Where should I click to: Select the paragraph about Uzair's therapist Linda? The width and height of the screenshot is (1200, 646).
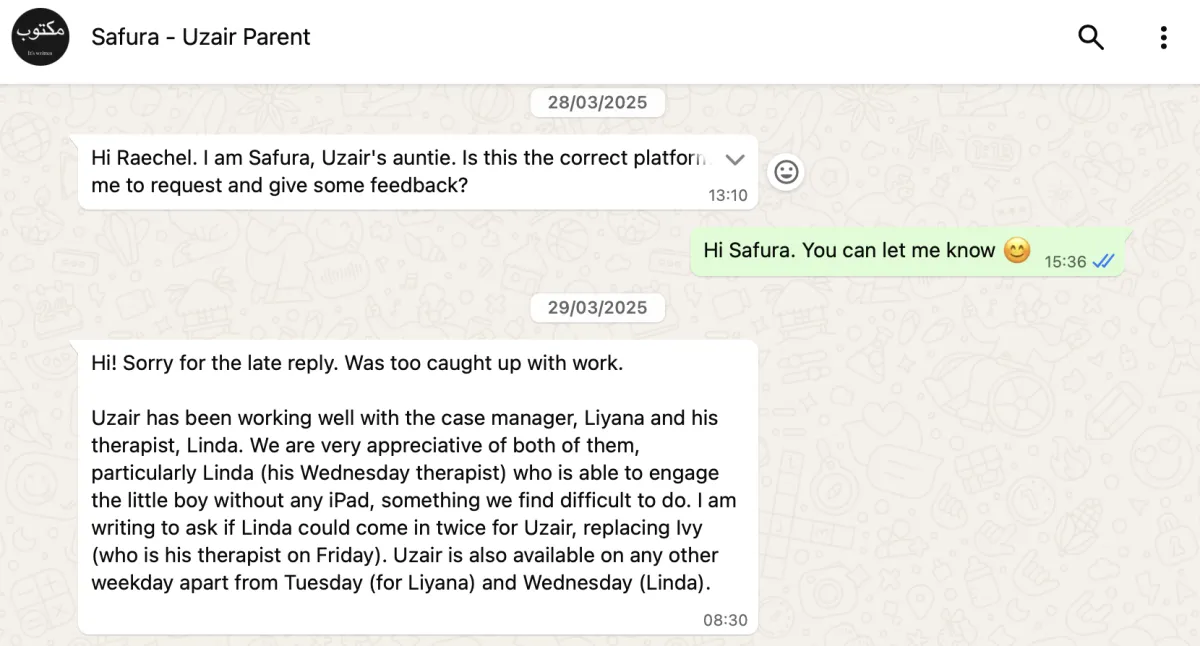tap(410, 500)
